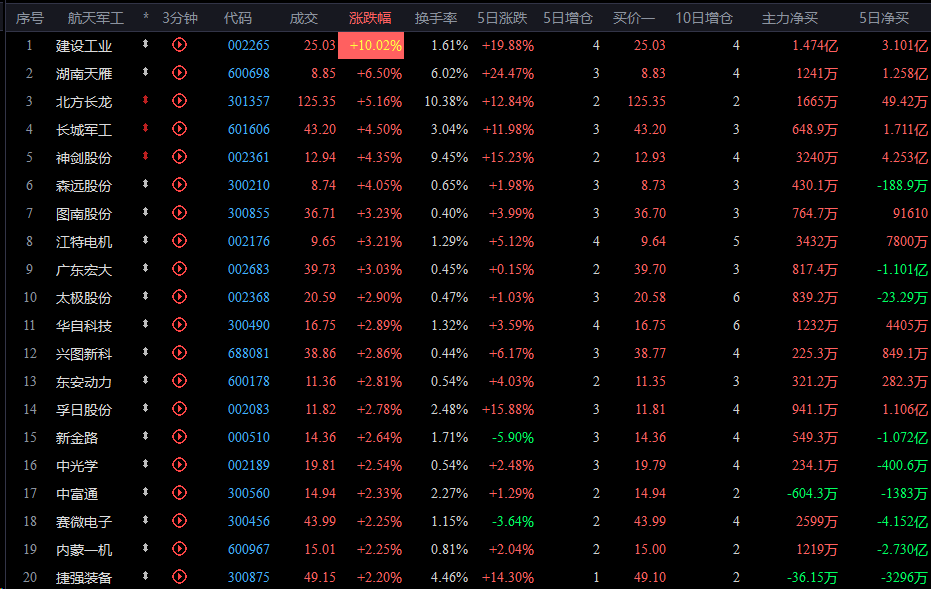This screenshot has height=589, width=931.
Task: Toggle the white marker beside 森远股份
Action: pyautogui.click(x=146, y=185)
